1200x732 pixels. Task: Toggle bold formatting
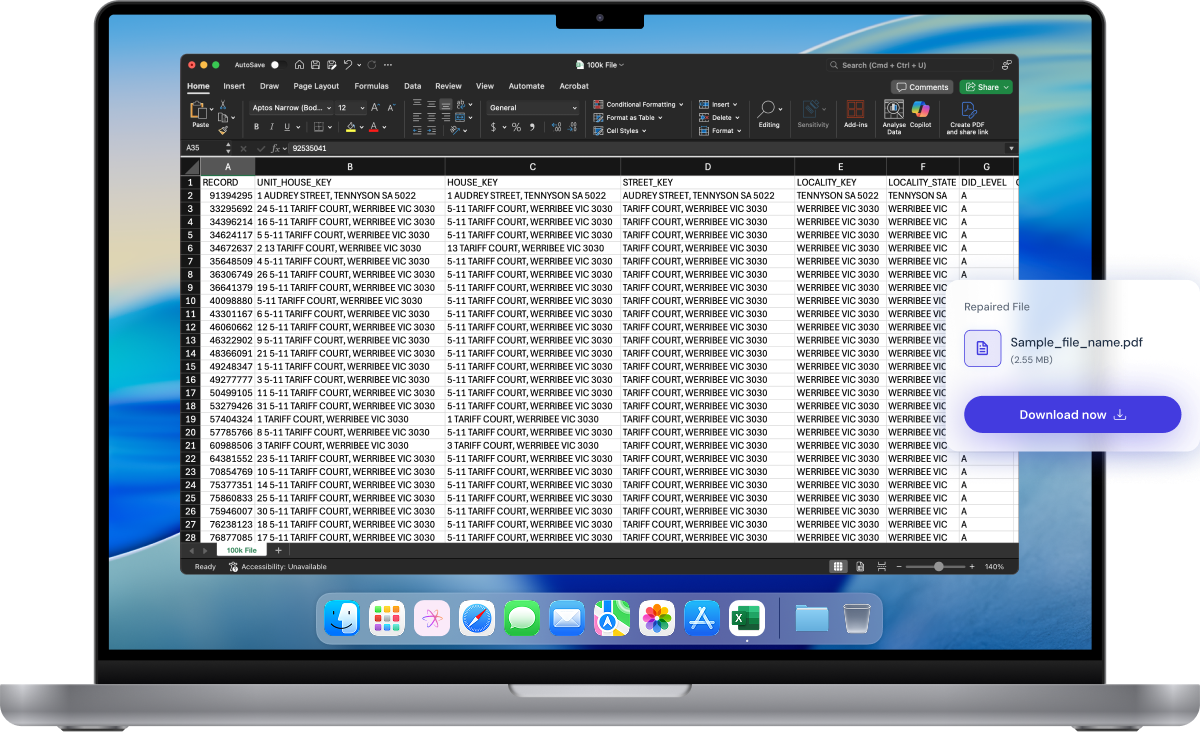click(x=256, y=127)
